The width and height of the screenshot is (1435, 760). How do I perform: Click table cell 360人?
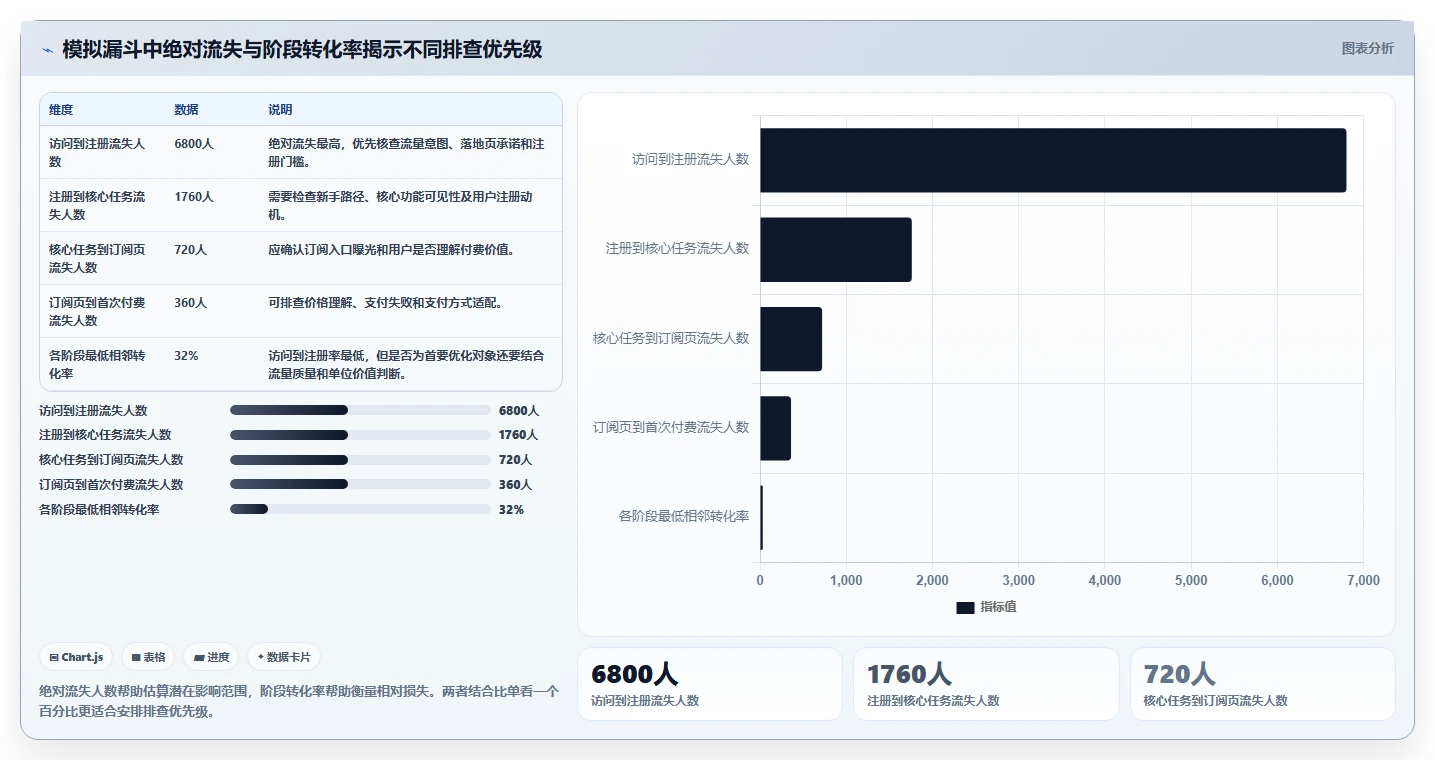(x=190, y=303)
